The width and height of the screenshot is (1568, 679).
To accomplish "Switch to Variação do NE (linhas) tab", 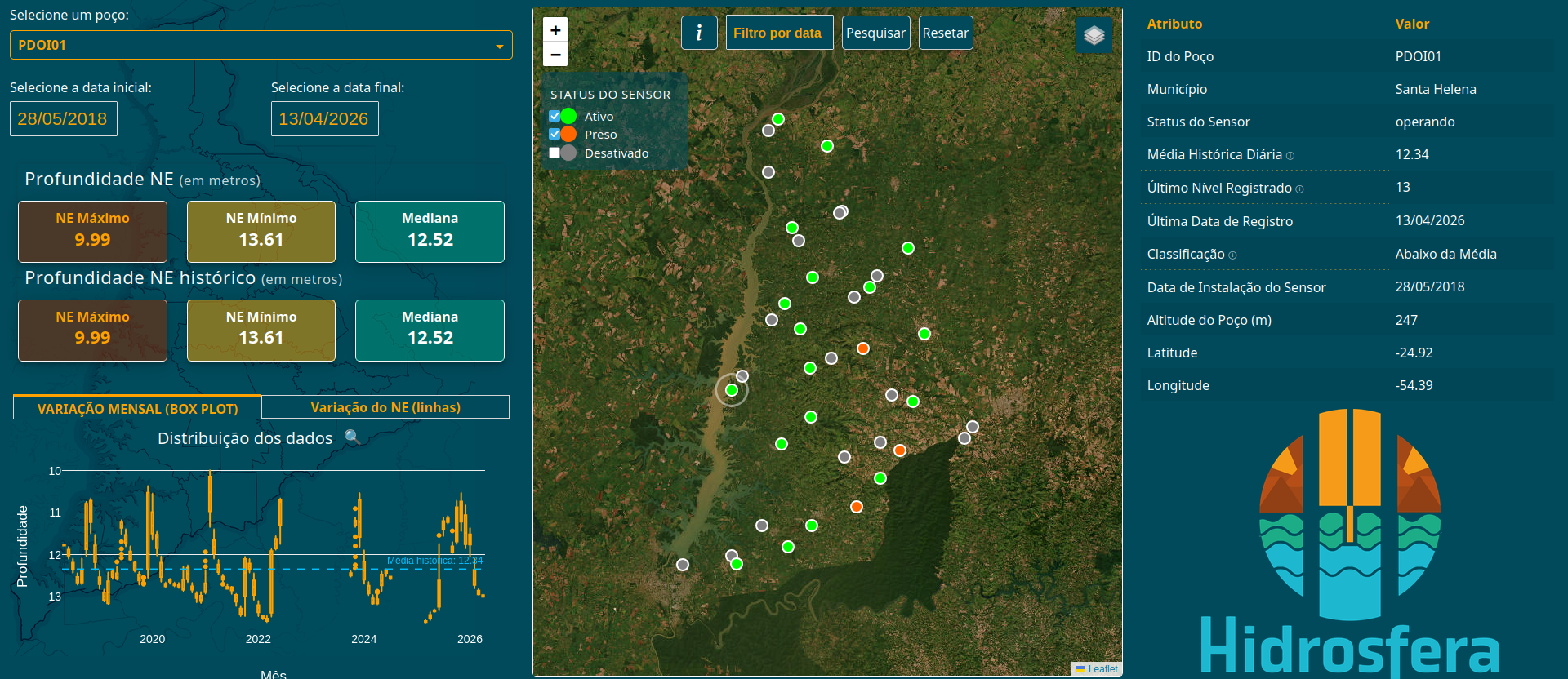I will click(x=385, y=407).
